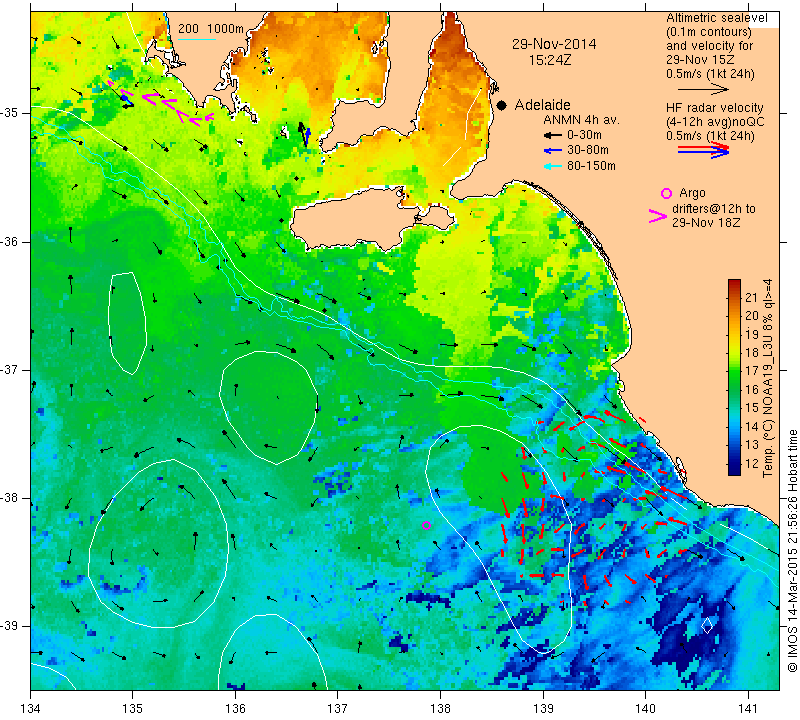Click the black 0-30m ANMN legend arrow
This screenshot has height=720, width=800.
[x=552, y=136]
